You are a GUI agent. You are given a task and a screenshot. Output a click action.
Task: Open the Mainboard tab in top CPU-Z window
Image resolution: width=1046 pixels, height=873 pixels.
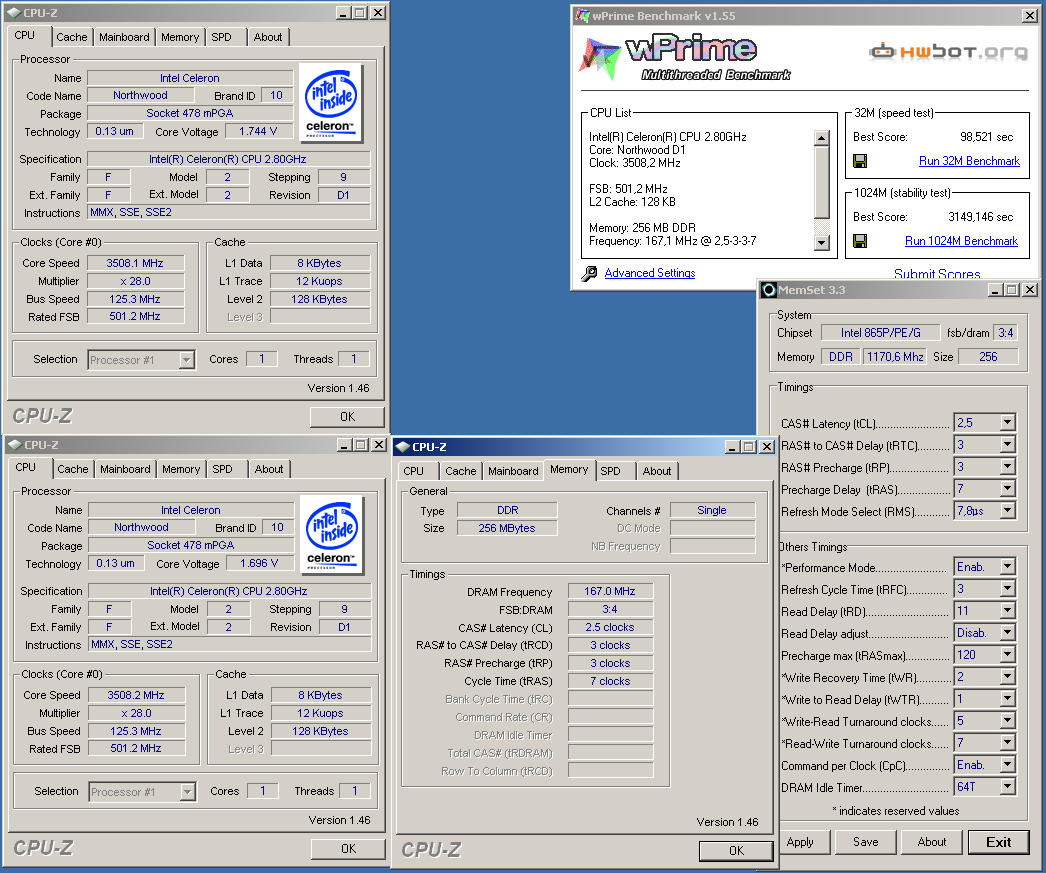point(124,37)
